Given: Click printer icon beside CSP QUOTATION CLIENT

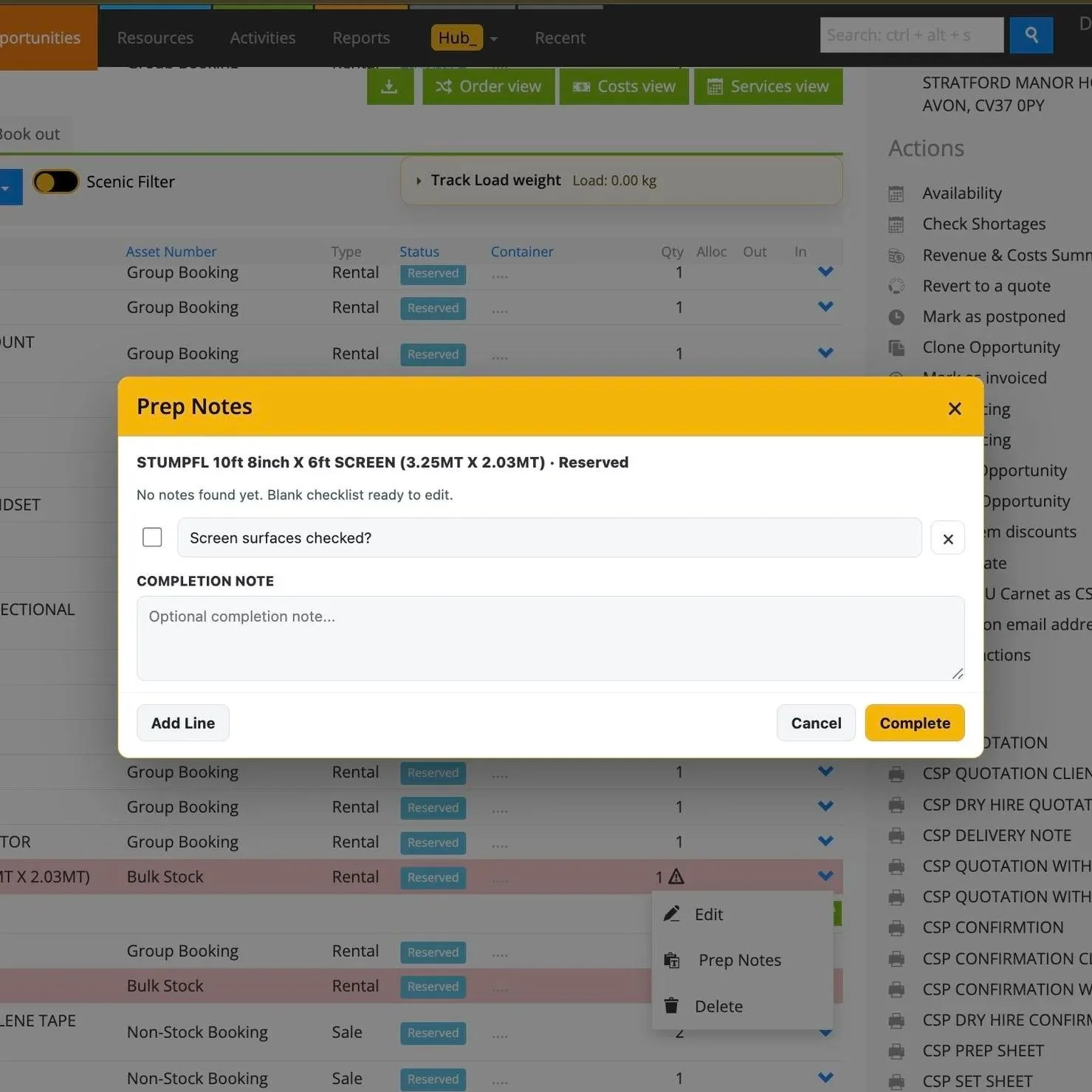Looking at the screenshot, I should 896,774.
